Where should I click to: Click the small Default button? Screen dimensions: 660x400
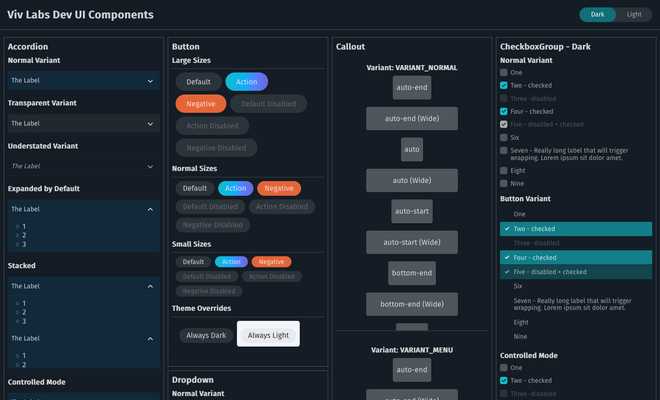[x=193, y=262]
